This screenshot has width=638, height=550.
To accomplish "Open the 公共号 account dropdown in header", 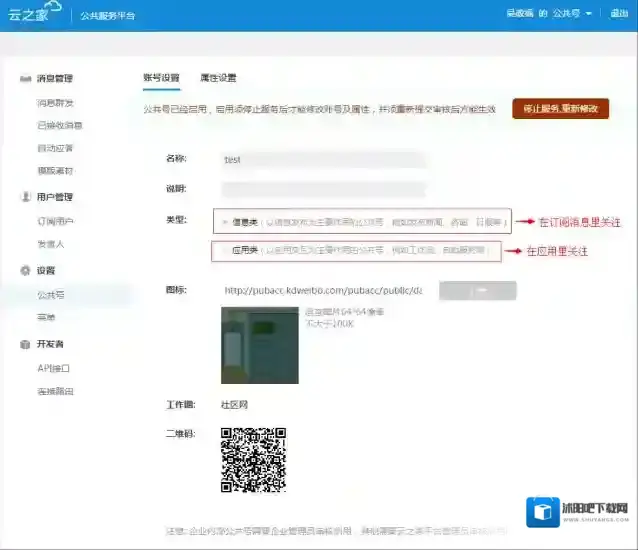I will point(572,13).
